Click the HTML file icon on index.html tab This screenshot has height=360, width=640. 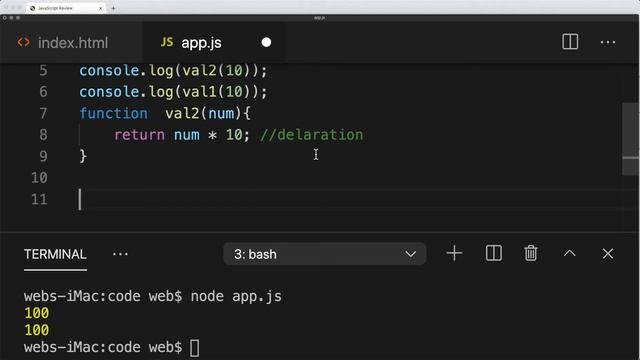24,42
